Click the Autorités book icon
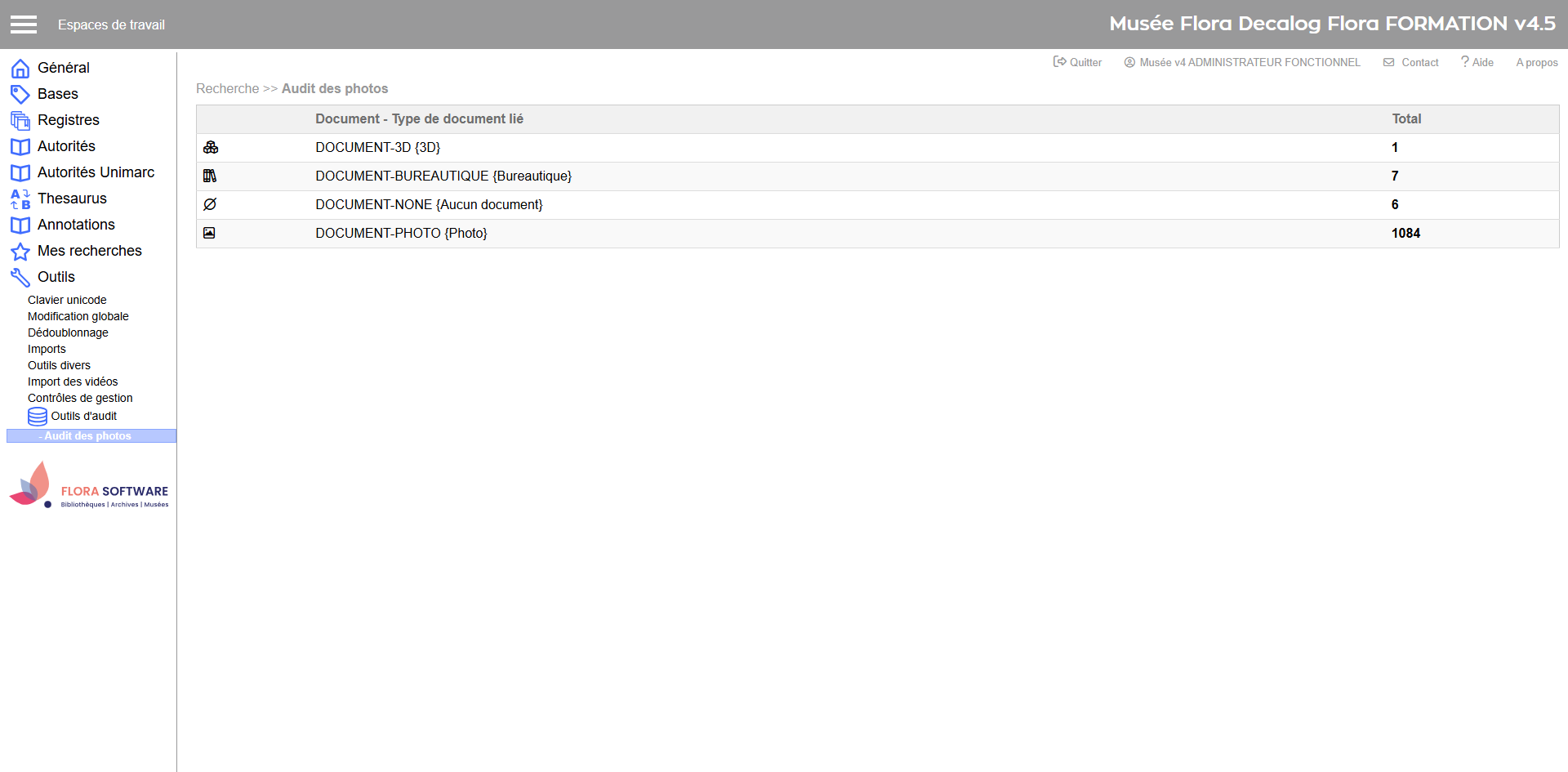Viewport: 1568px width, 772px height. click(20, 147)
